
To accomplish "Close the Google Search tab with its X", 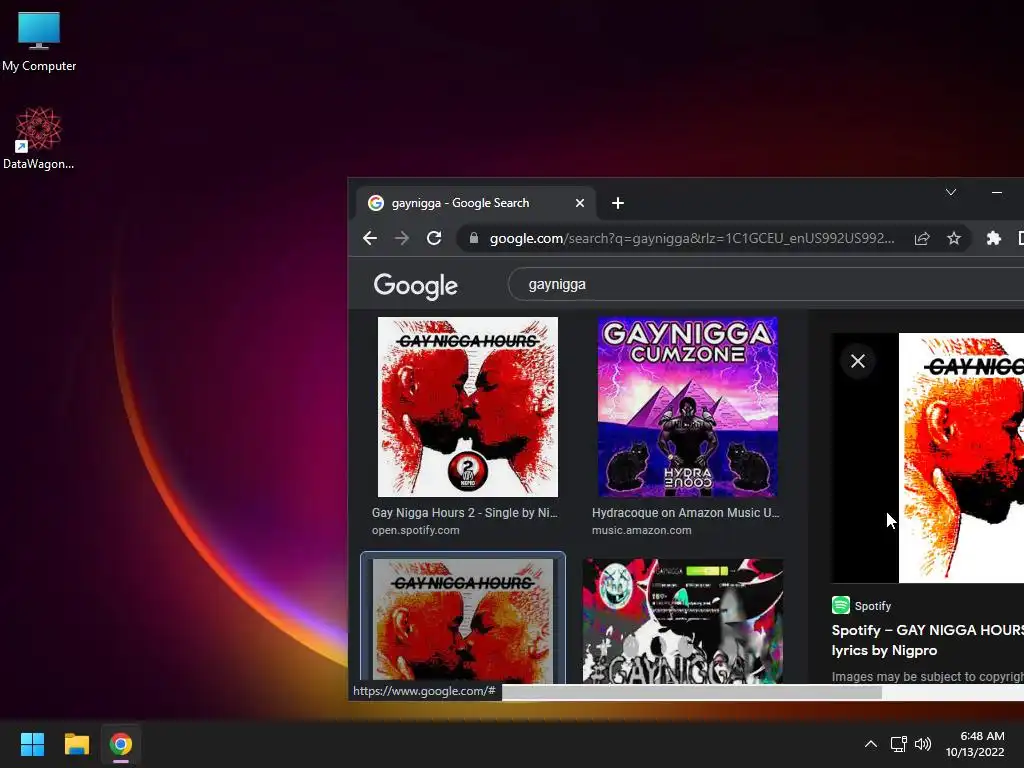I will click(579, 203).
